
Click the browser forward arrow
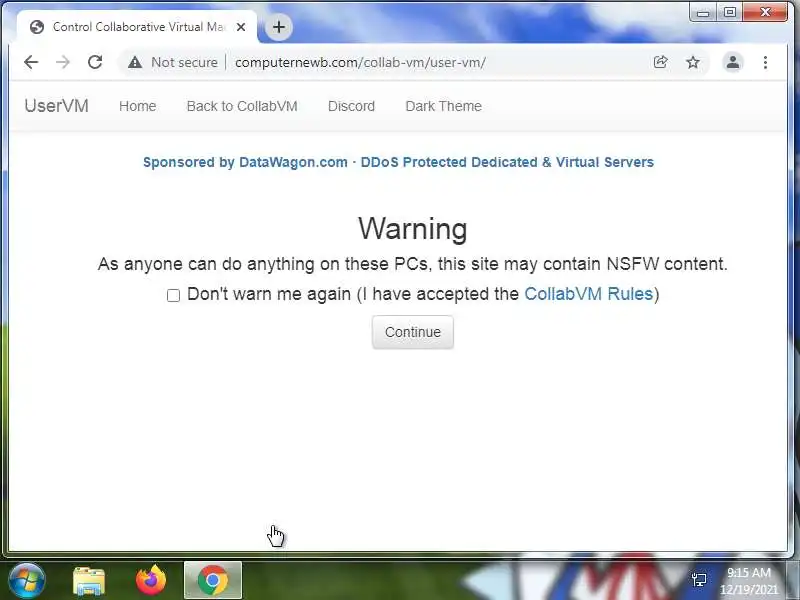63,62
